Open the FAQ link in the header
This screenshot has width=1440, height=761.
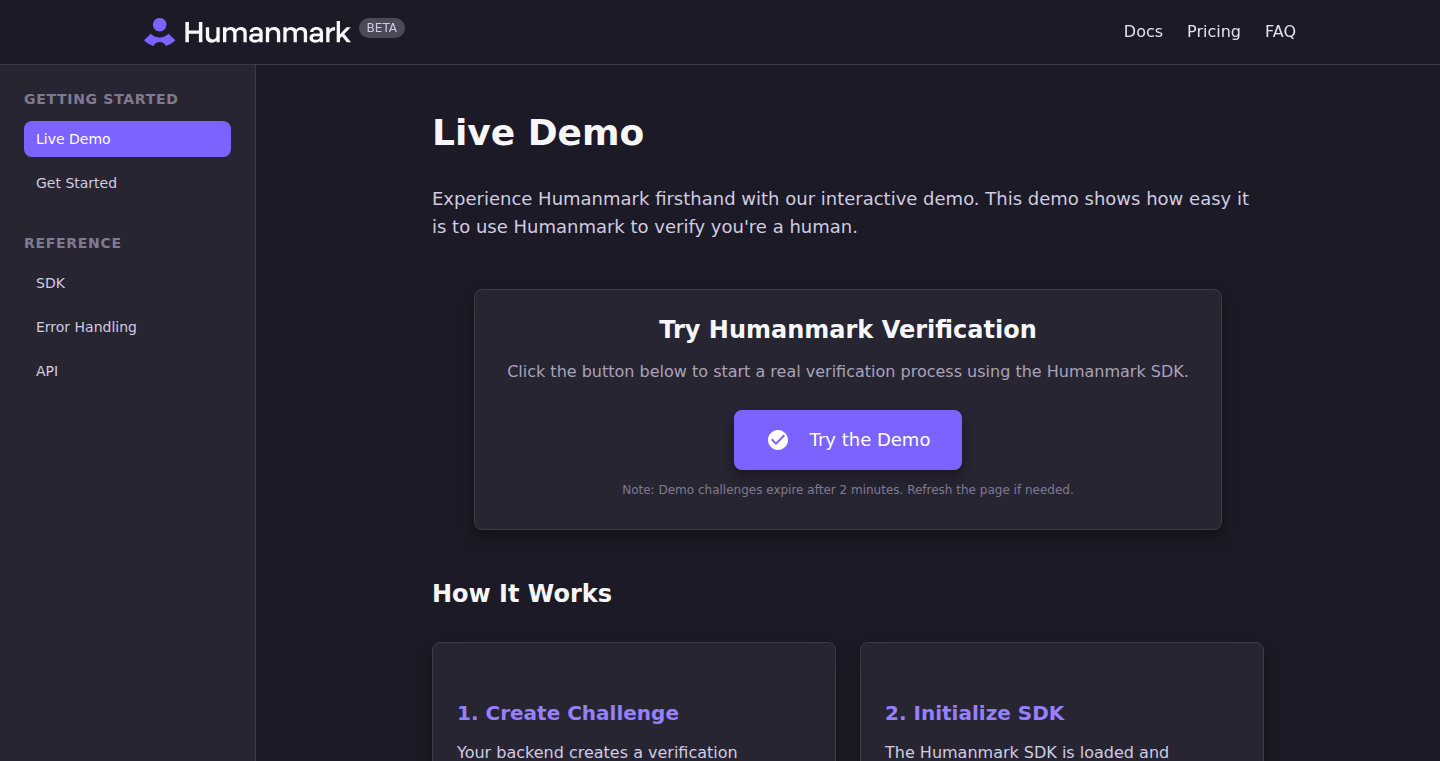click(x=1280, y=32)
